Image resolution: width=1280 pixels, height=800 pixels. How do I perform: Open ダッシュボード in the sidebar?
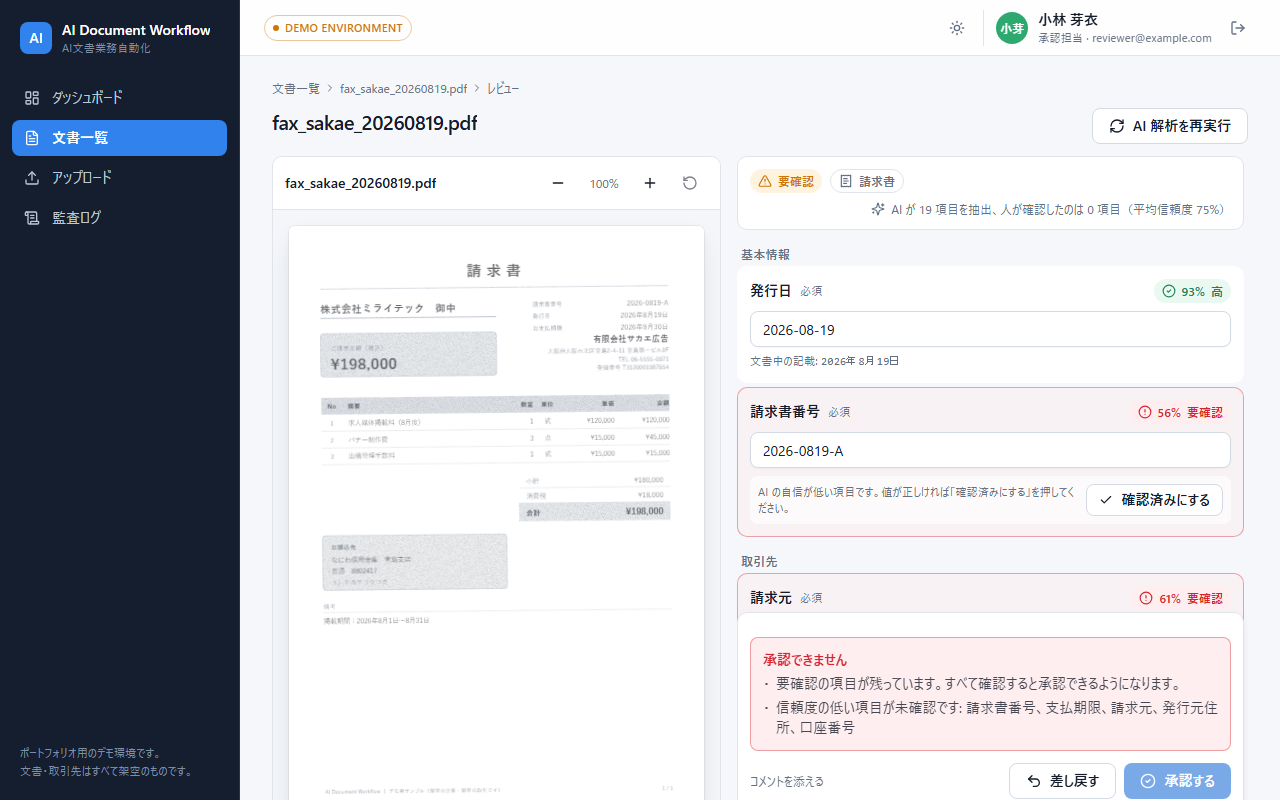point(120,98)
